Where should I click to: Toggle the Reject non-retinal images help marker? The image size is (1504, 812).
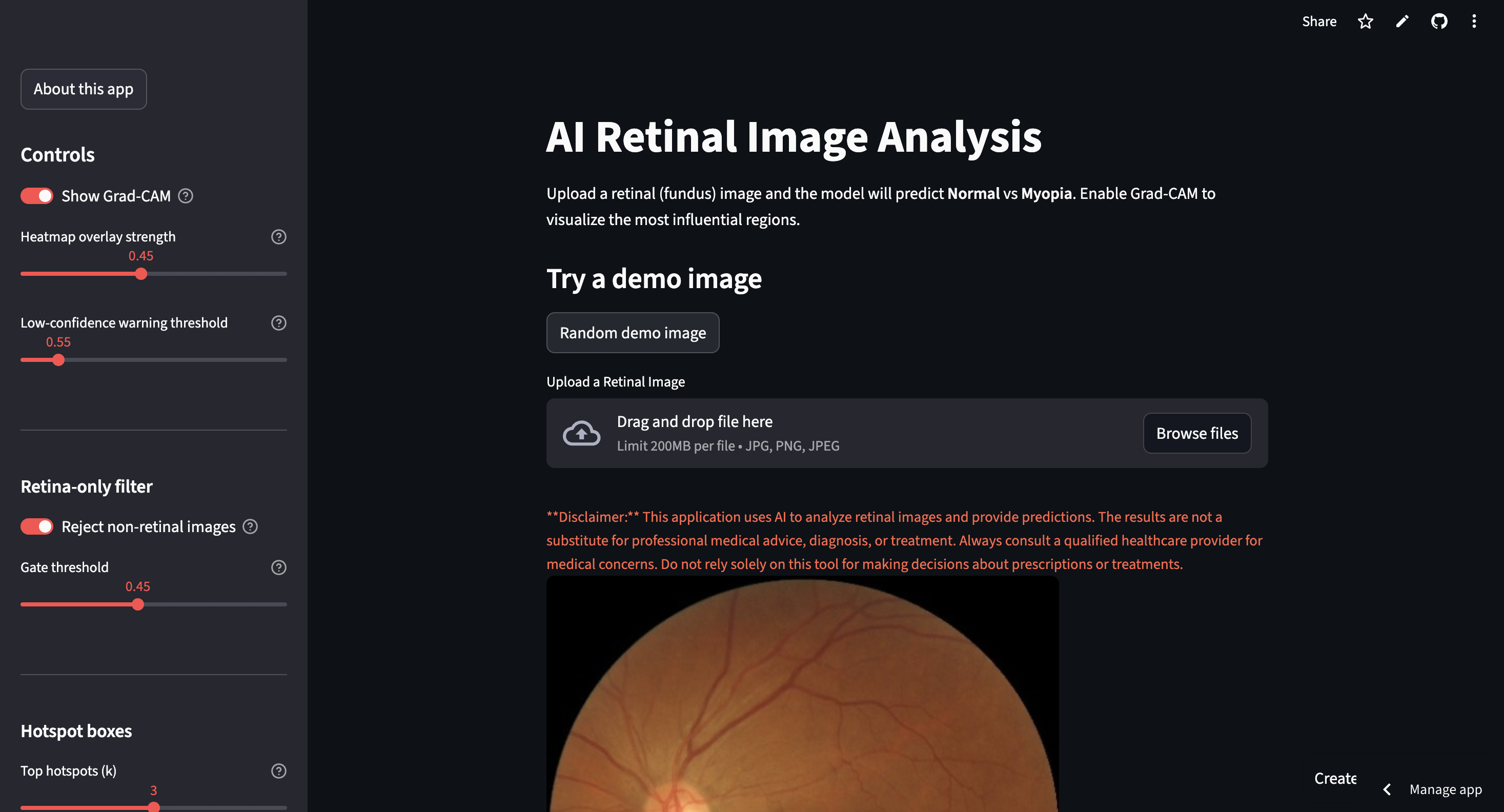coord(251,526)
